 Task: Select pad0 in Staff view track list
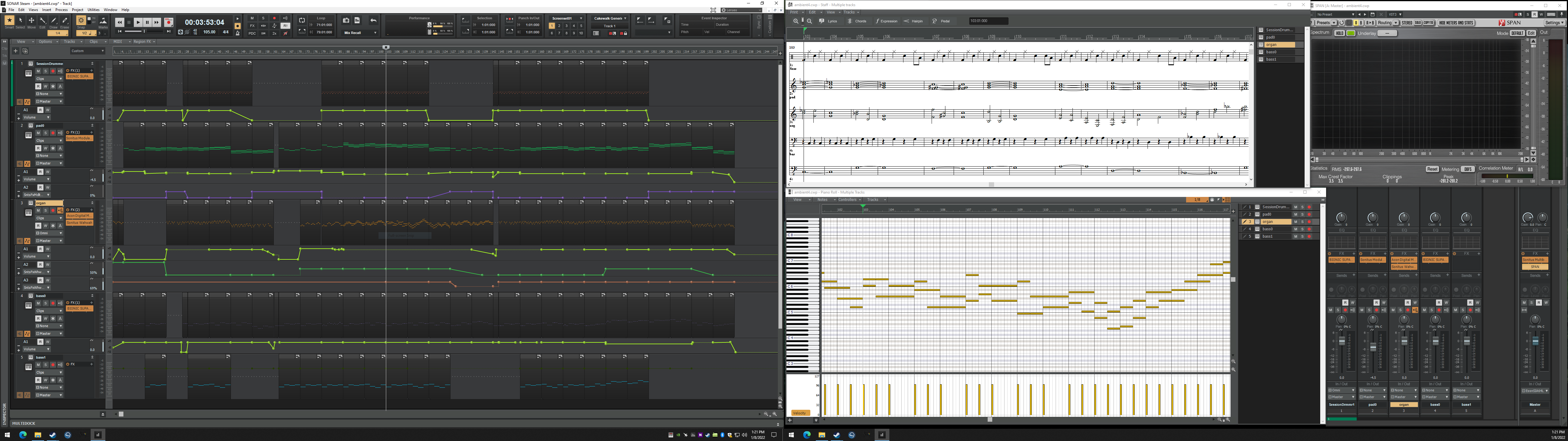tap(1280, 37)
